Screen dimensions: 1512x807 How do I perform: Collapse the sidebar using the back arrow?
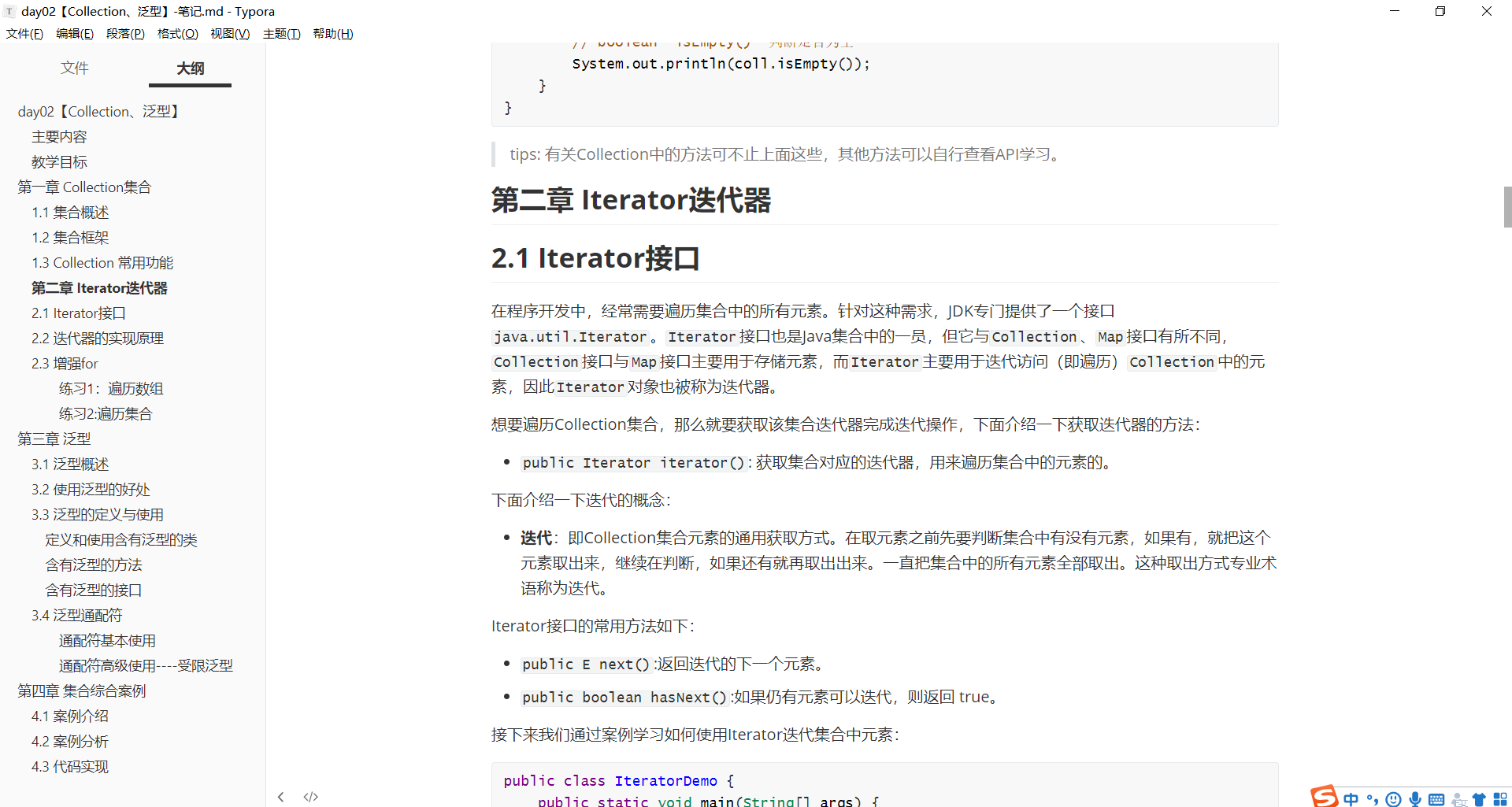281,797
